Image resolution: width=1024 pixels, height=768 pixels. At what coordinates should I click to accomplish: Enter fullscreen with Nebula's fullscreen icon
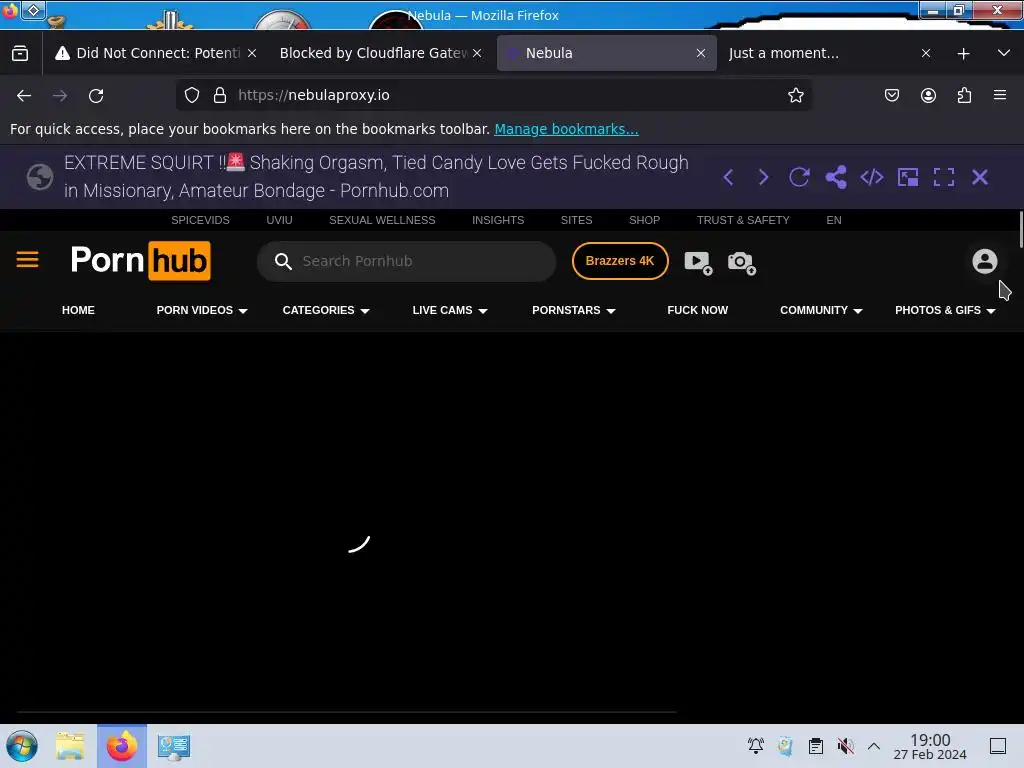944,177
